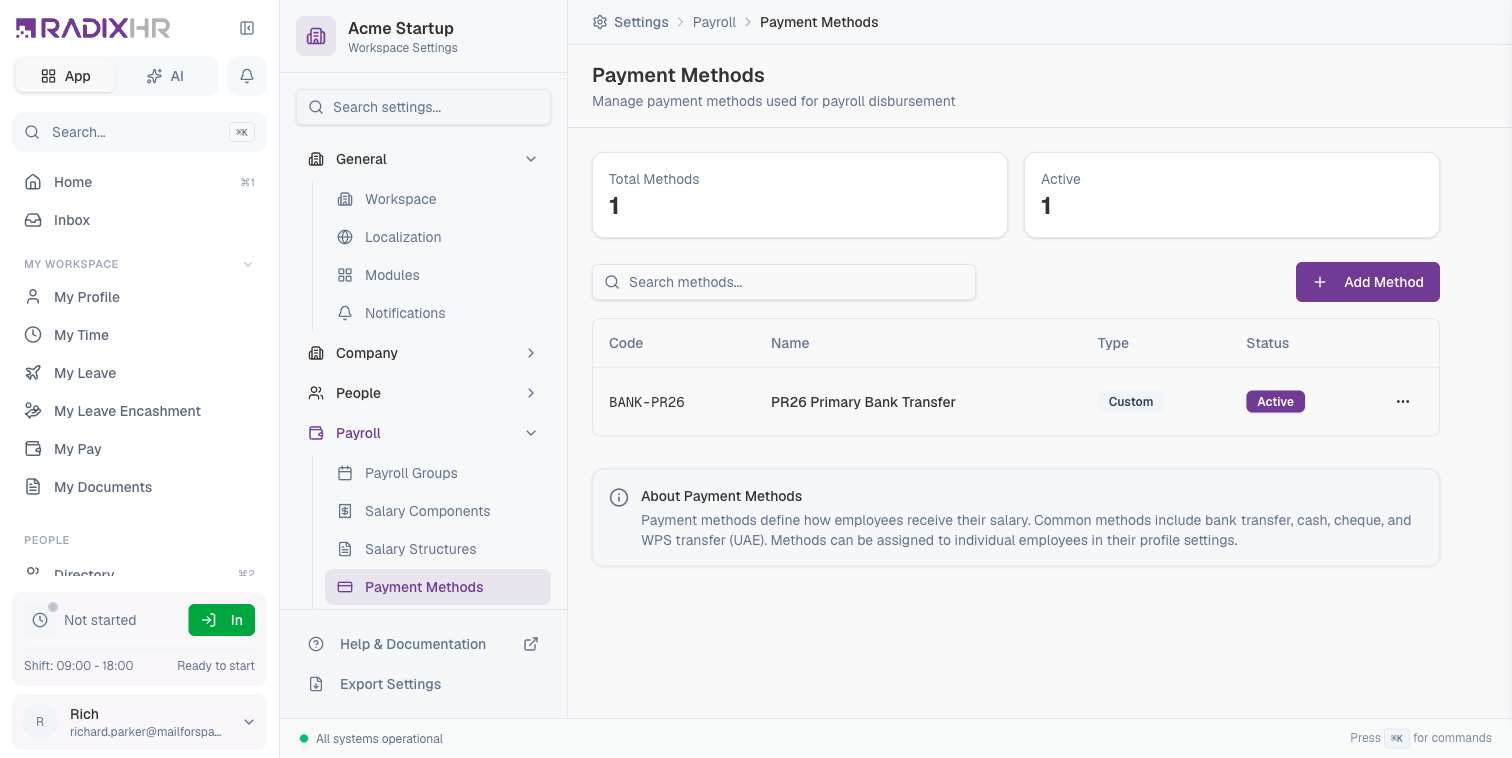Open the Directory item under People
Viewport: 1512px width, 758px height.
click(139, 573)
